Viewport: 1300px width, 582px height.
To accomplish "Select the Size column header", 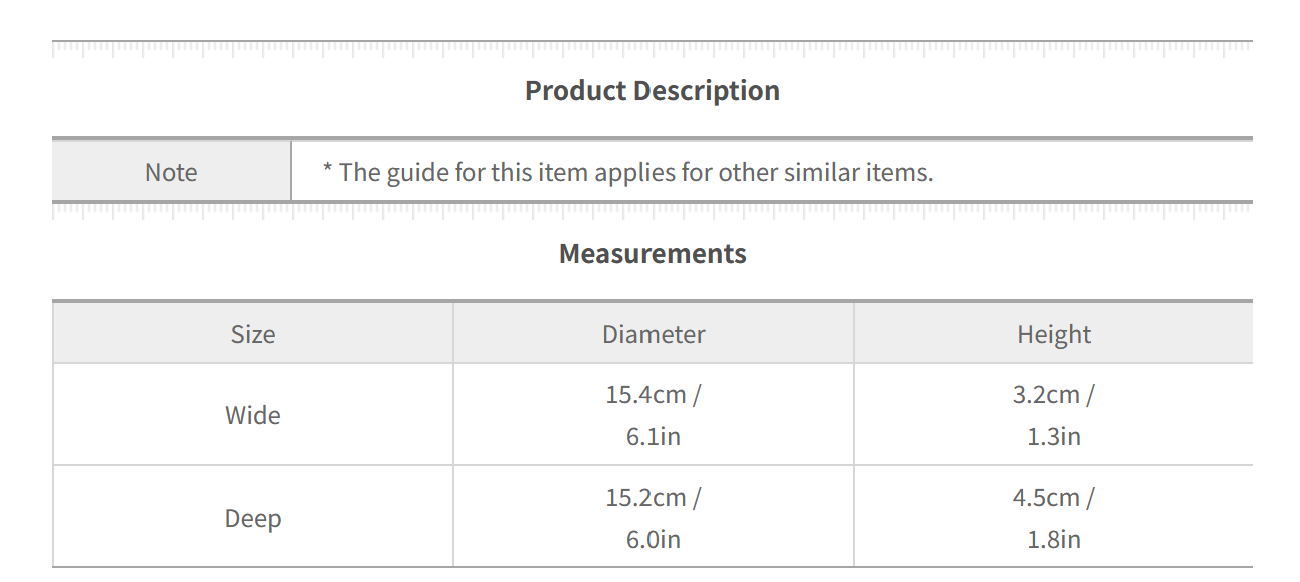I will pos(253,334).
